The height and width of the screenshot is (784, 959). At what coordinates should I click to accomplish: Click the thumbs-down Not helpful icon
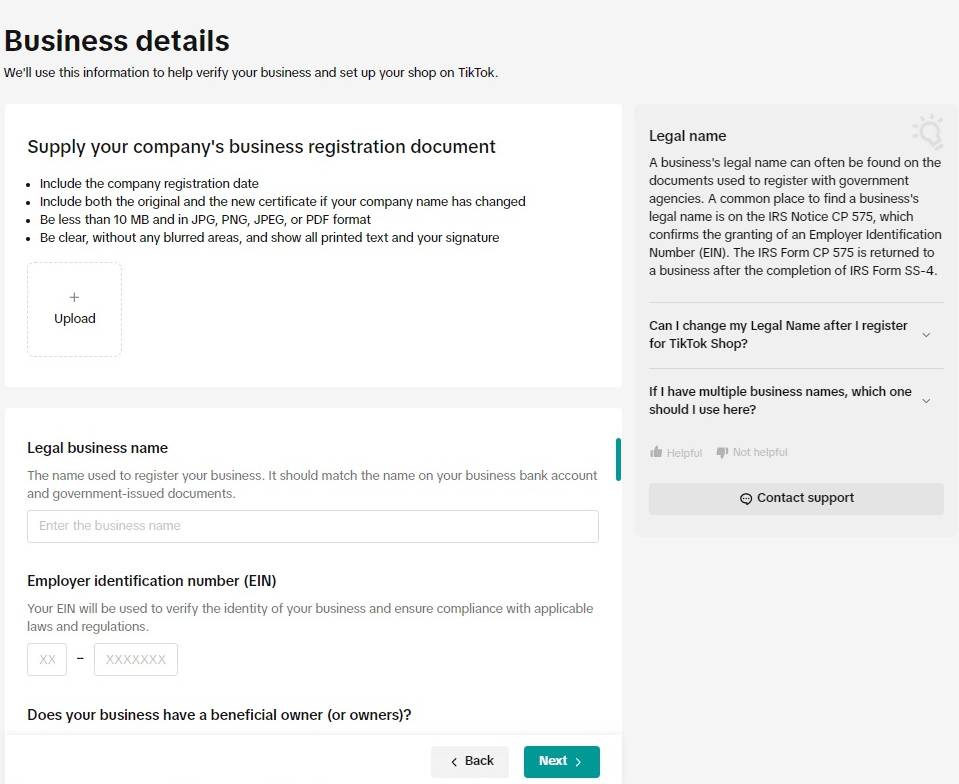click(x=722, y=452)
